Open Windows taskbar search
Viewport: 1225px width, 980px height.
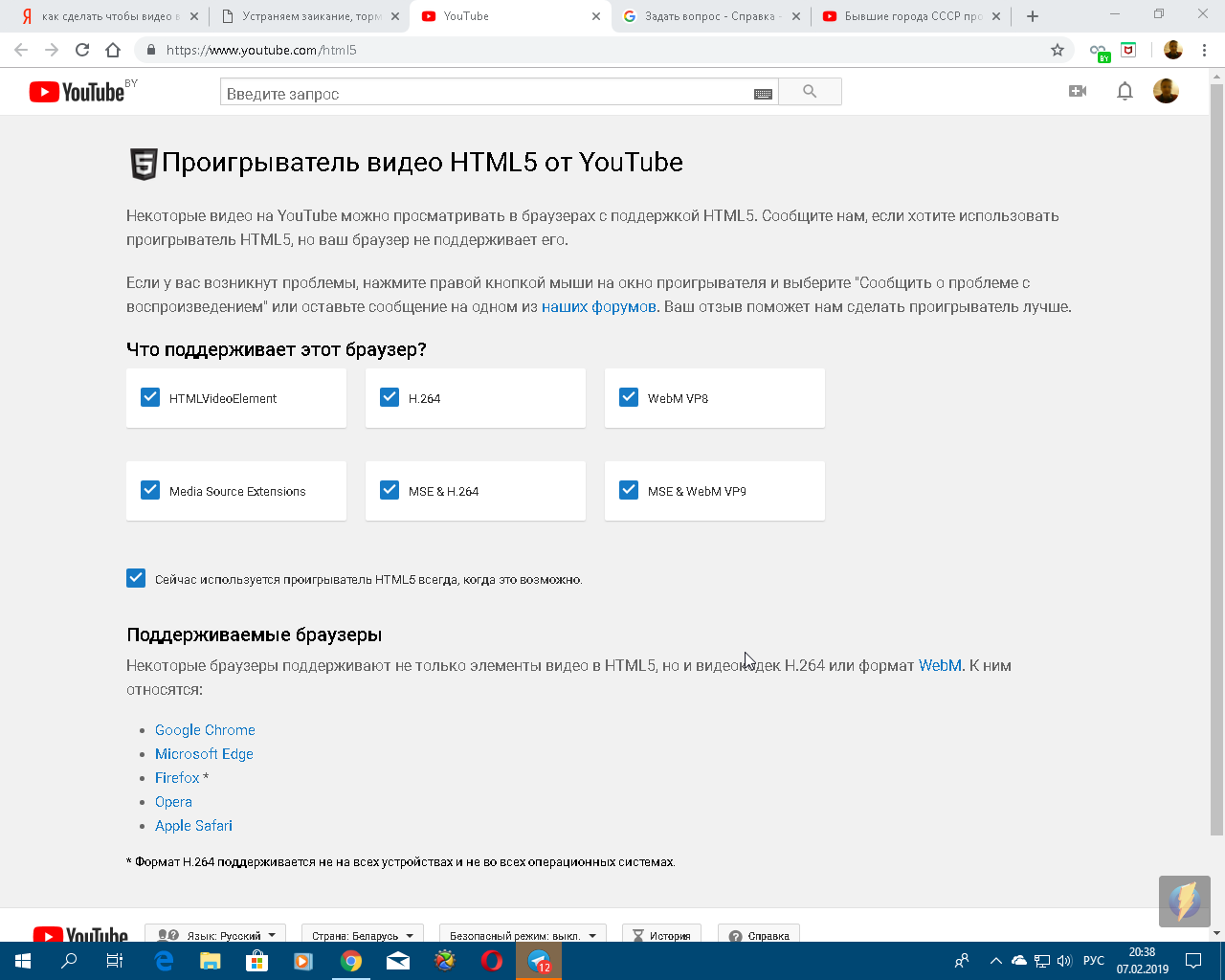point(69,961)
